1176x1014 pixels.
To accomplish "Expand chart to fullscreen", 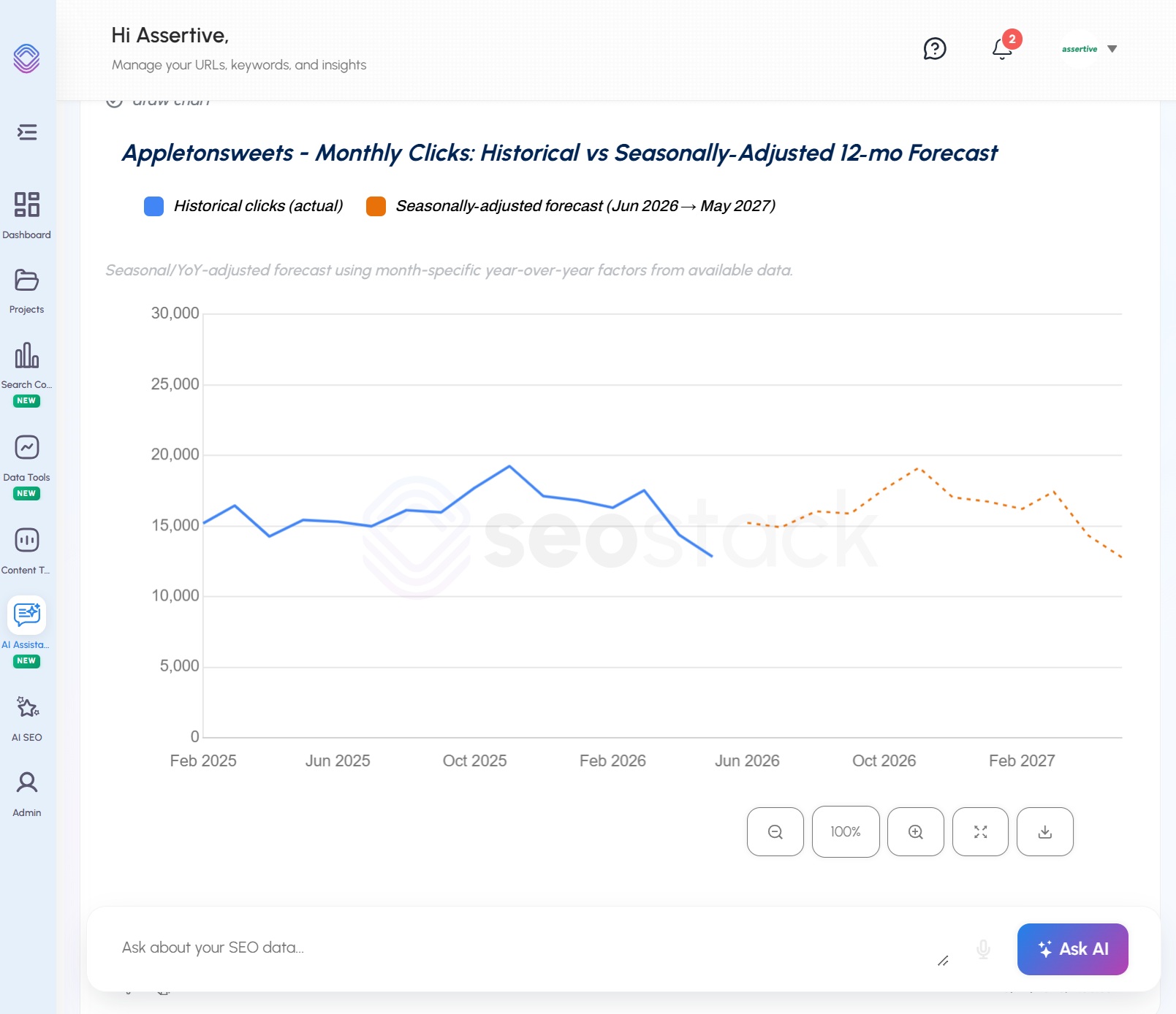I will (x=981, y=831).
